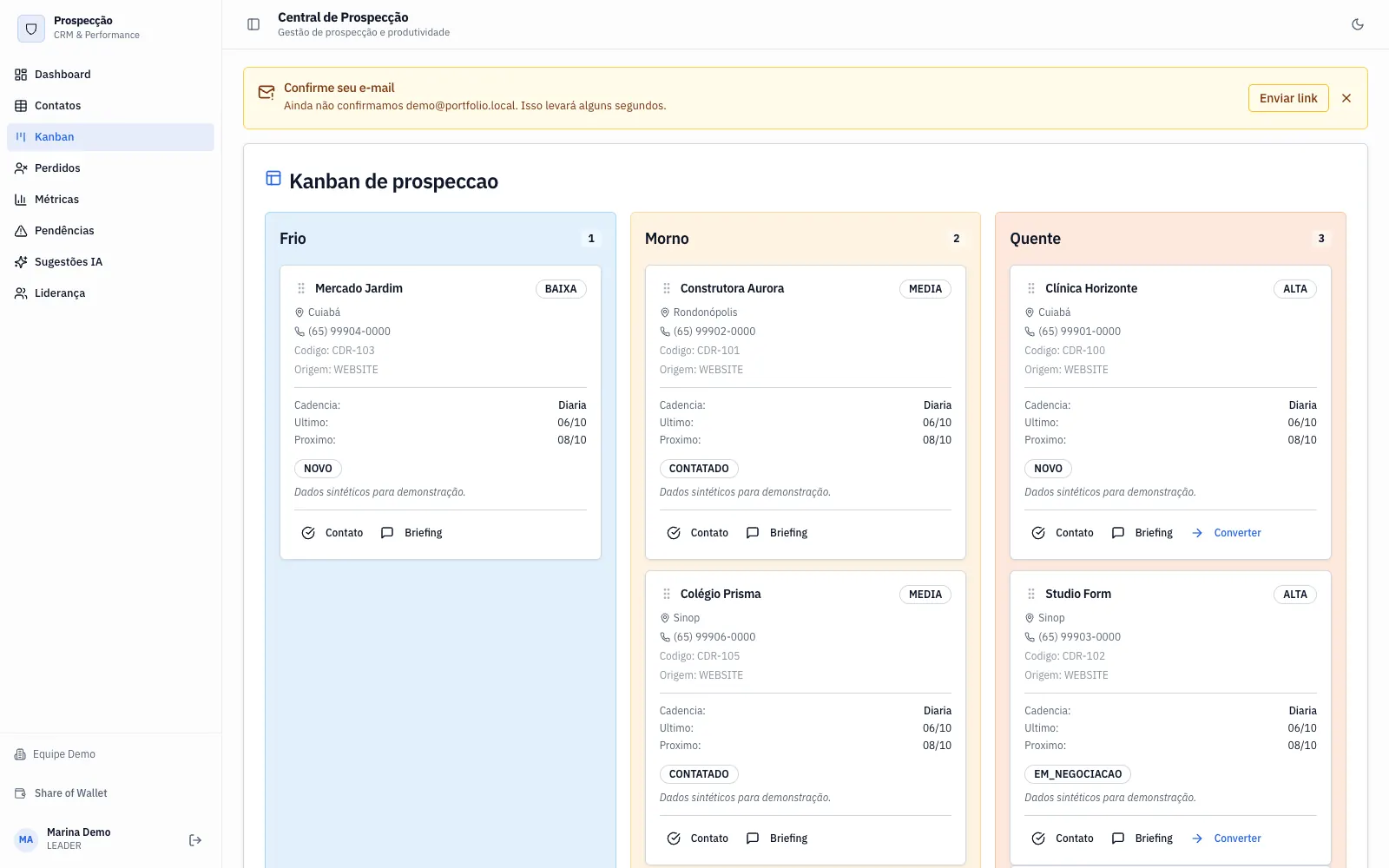Click the Quente column count badge

click(x=1321, y=239)
